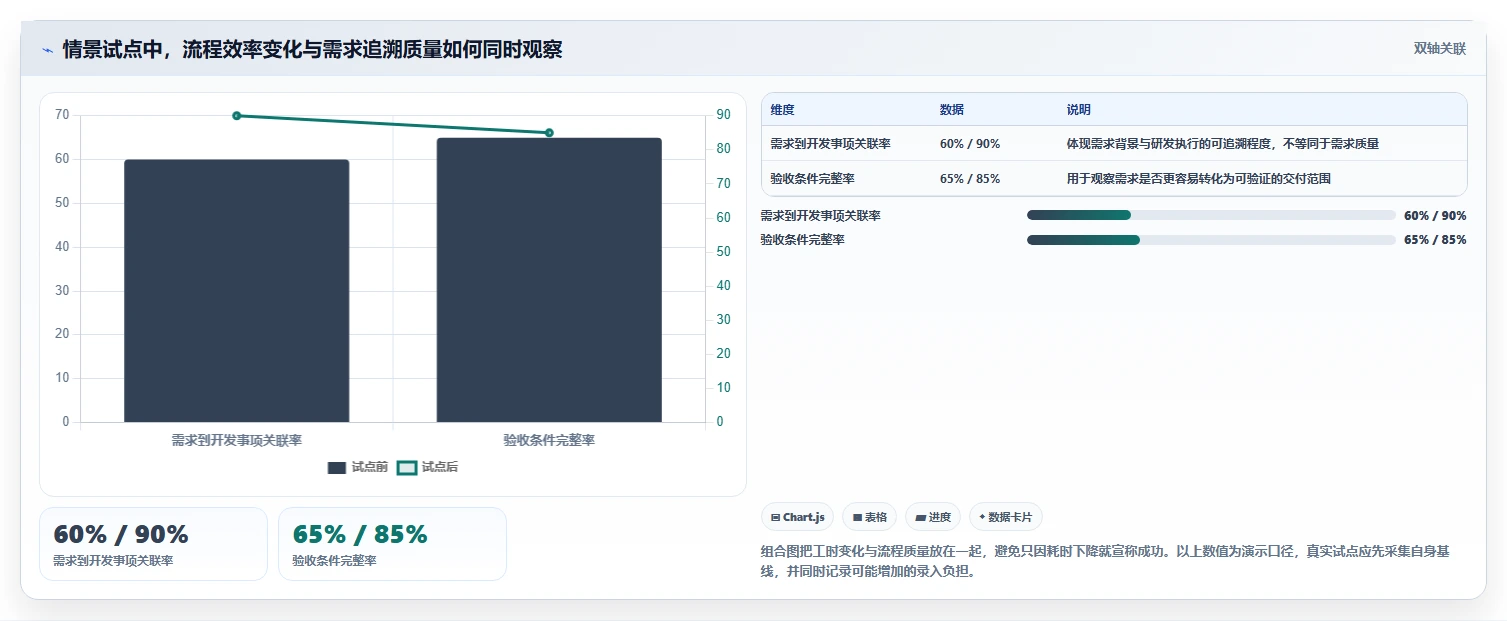This screenshot has height=621, width=1507.
Task: Click the 验收条件完整率 chart axis label
Action: [x=549, y=440]
